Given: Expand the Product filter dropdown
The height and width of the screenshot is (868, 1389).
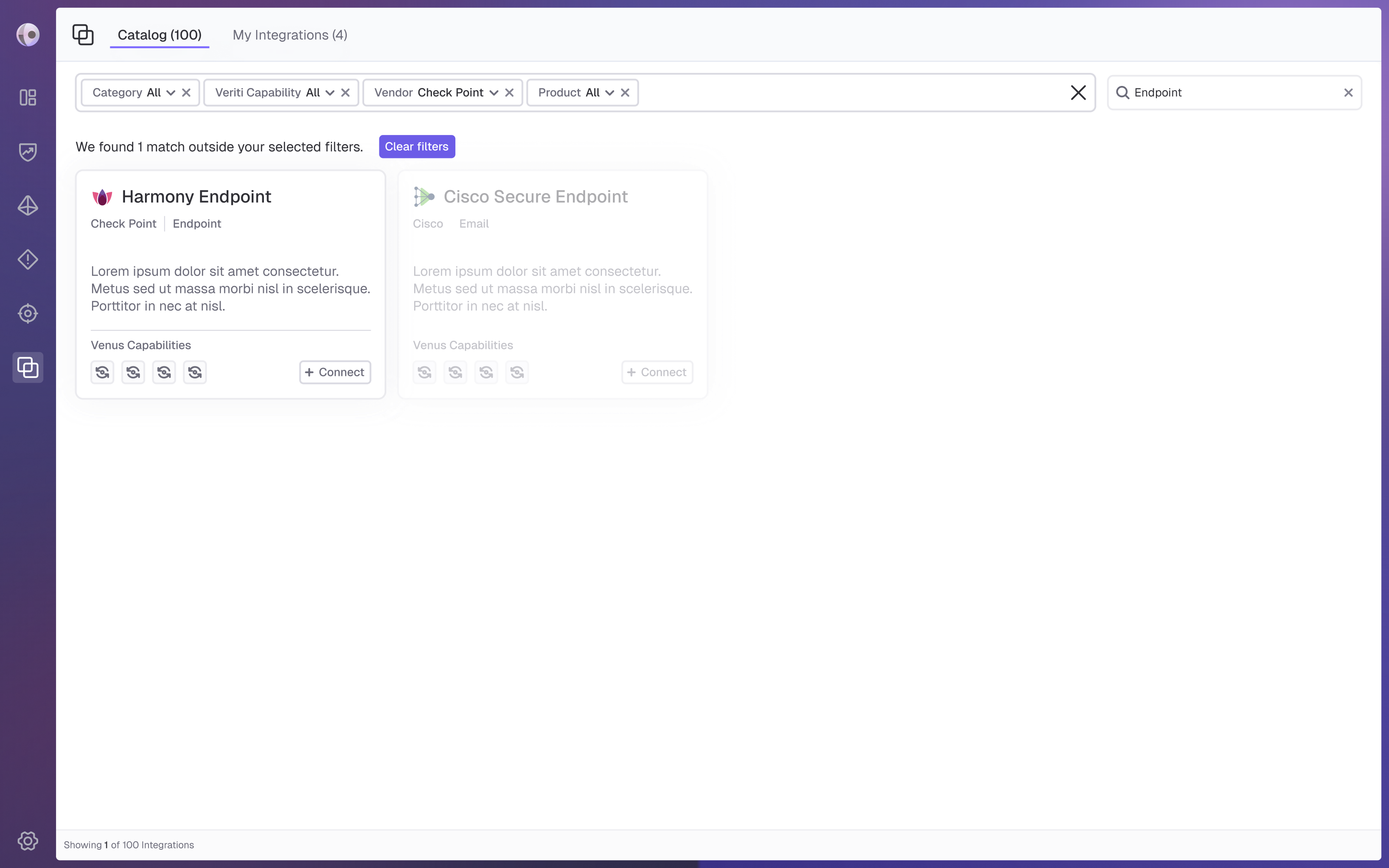Looking at the screenshot, I should (609, 93).
